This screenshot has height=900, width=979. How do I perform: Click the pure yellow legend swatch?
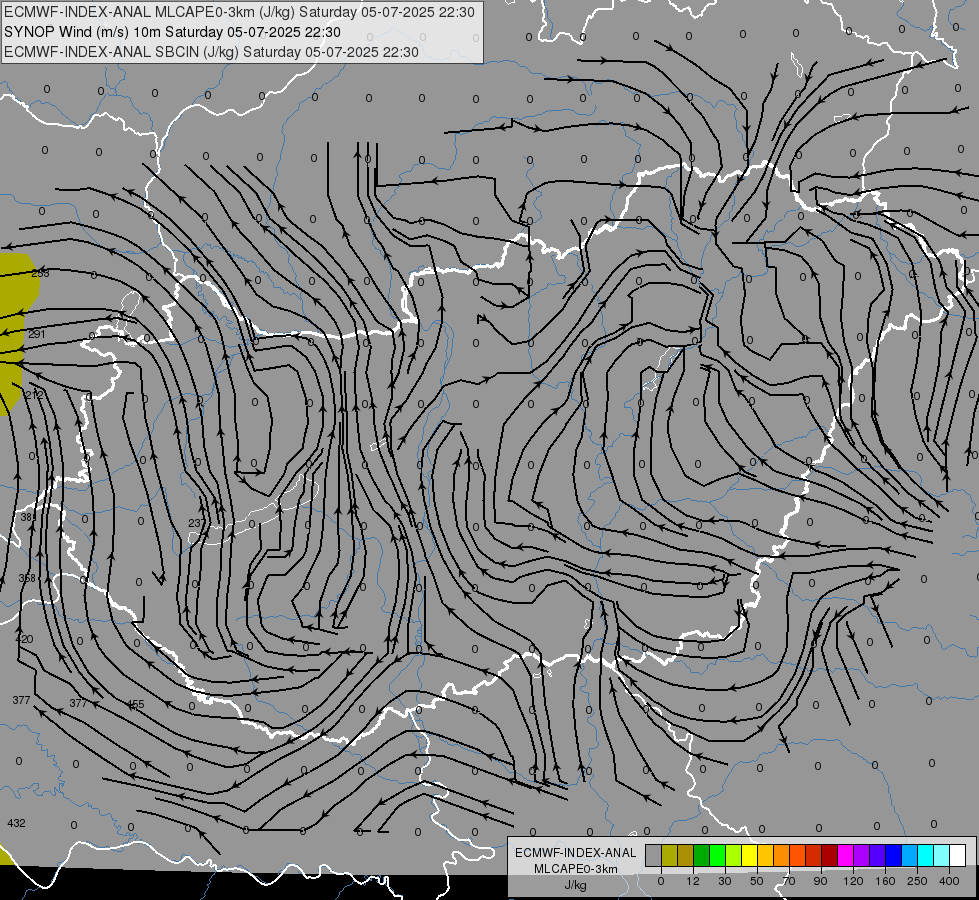click(750, 855)
